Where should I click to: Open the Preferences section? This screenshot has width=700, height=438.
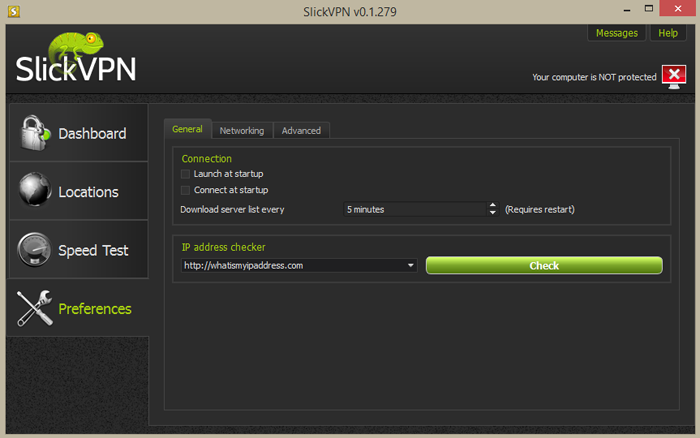pyautogui.click(x=79, y=308)
